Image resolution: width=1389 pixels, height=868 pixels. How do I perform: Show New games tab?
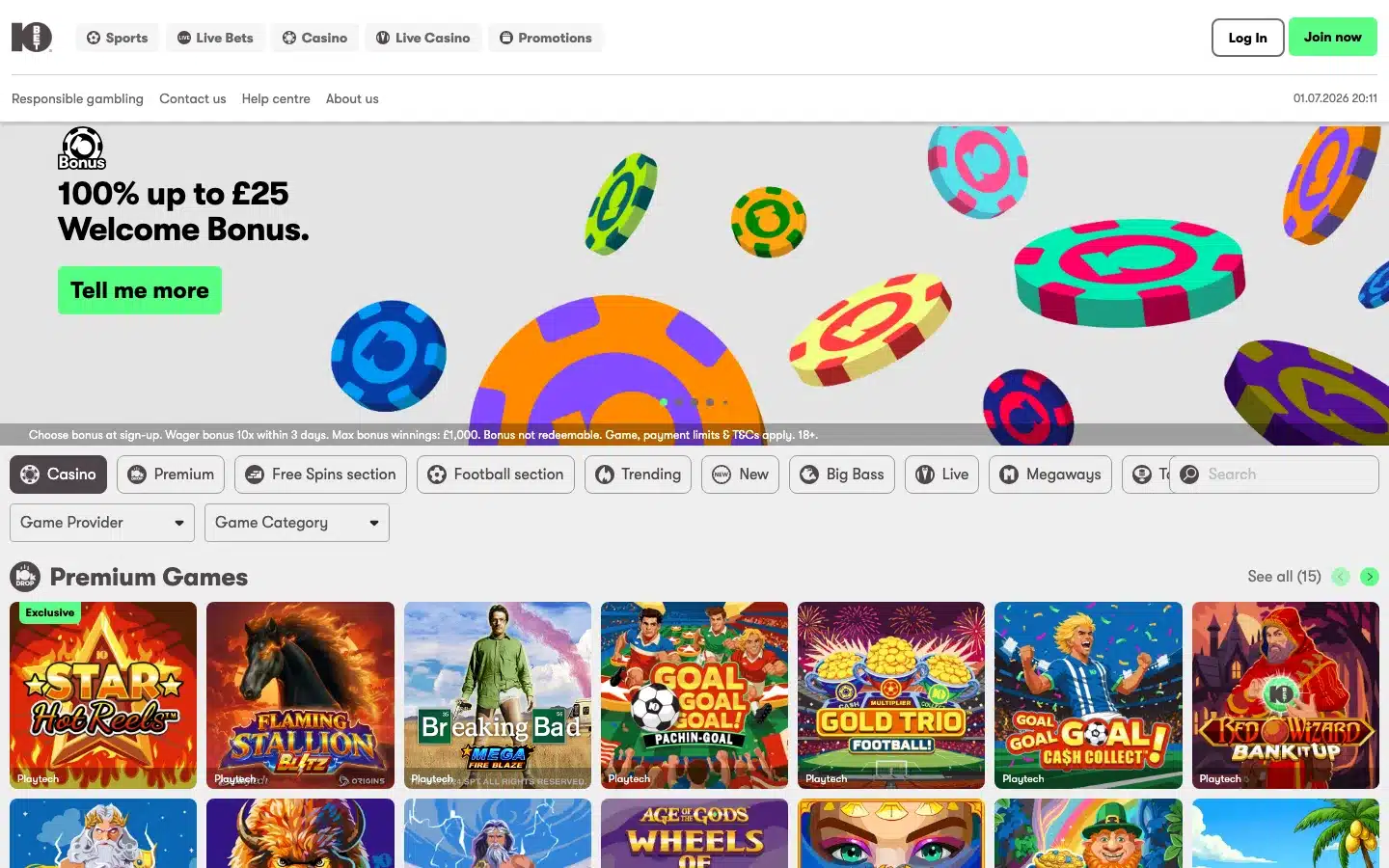pos(741,475)
